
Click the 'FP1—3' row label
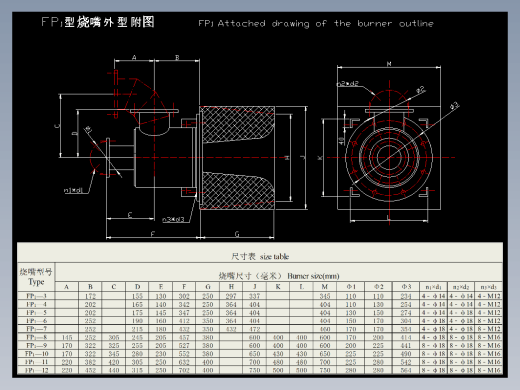coord(37,296)
